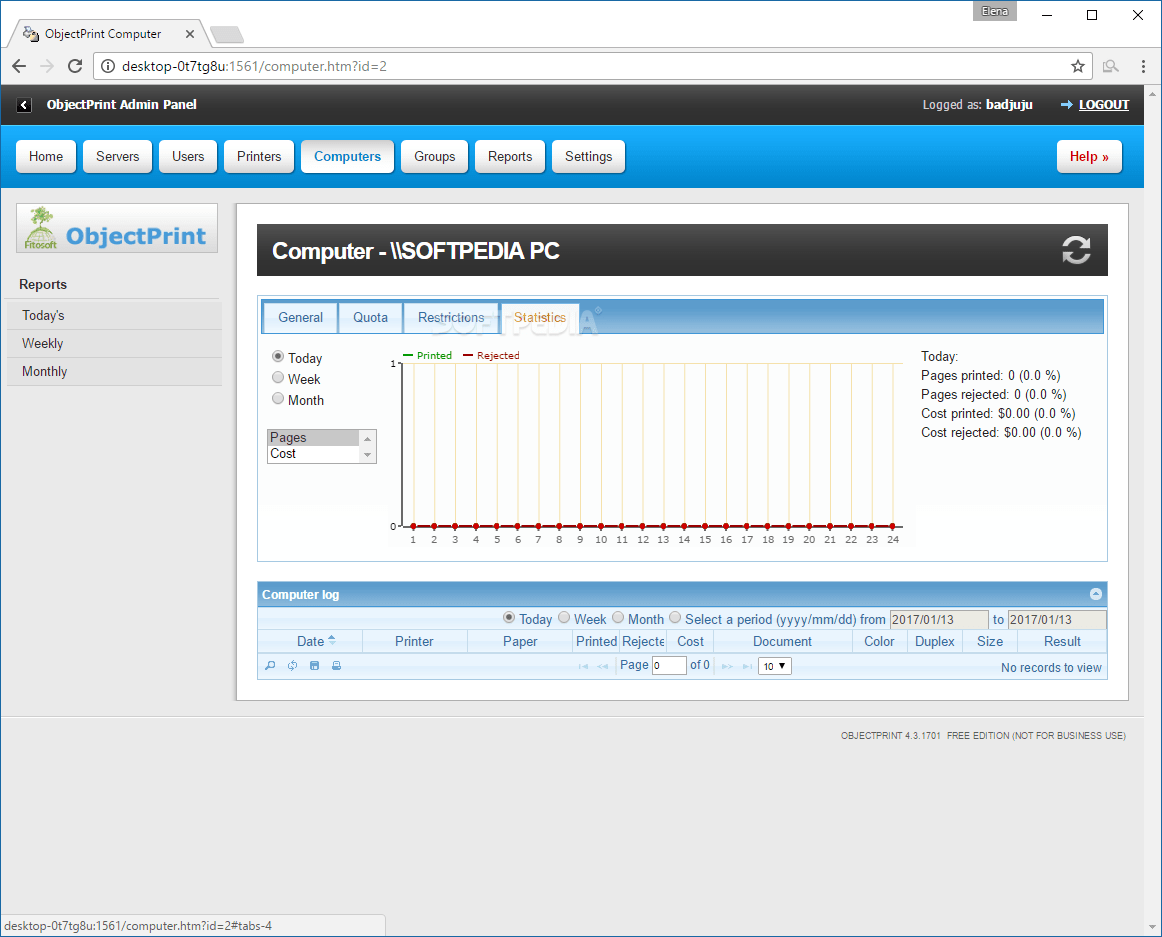Open Monthly report in sidebar
This screenshot has height=937, width=1162.
(114, 371)
